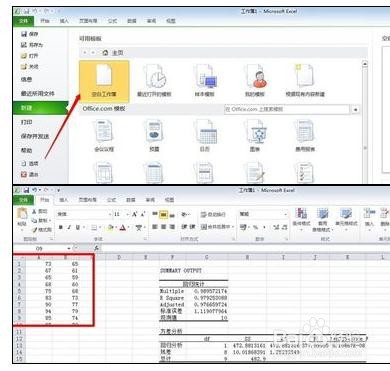
Task: Open My Templates (我的模板) icon
Action: [x=255, y=81]
